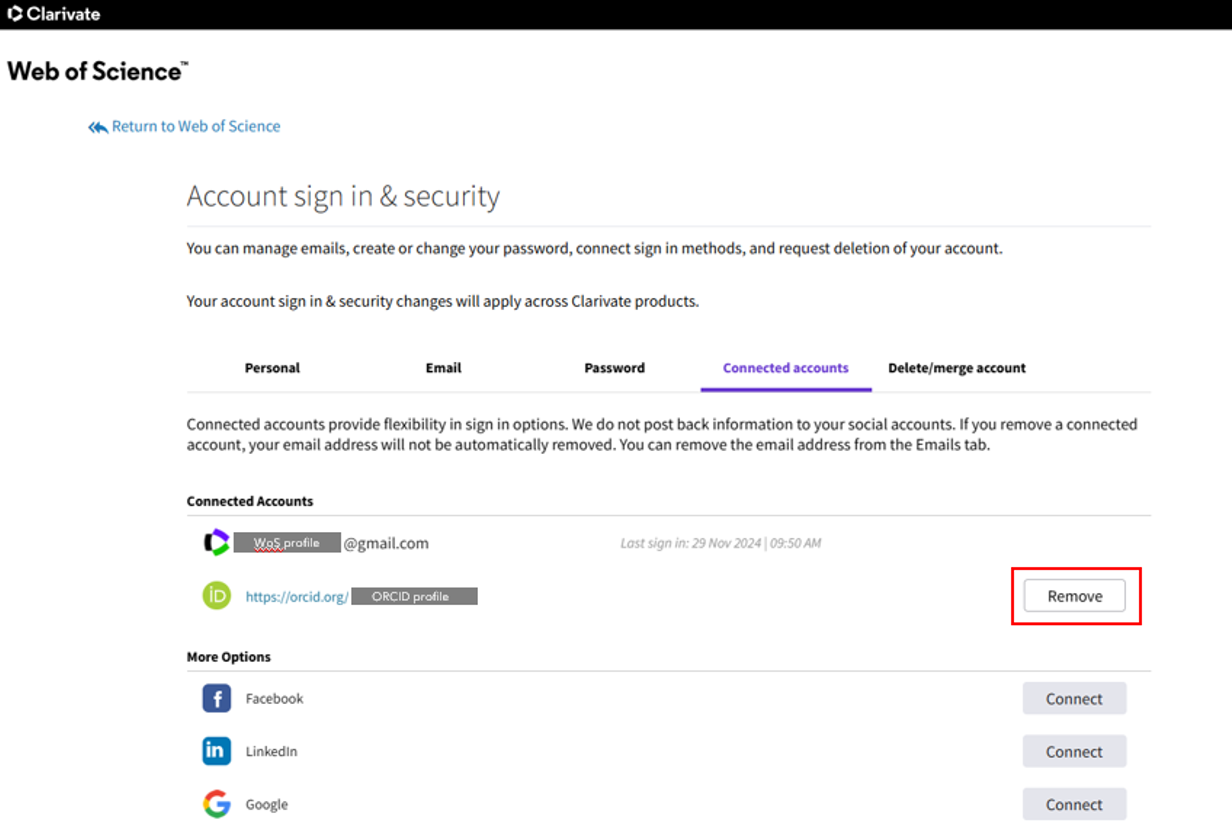Open the Personal tab
Screen dimensions: 1232x836
coord(272,368)
